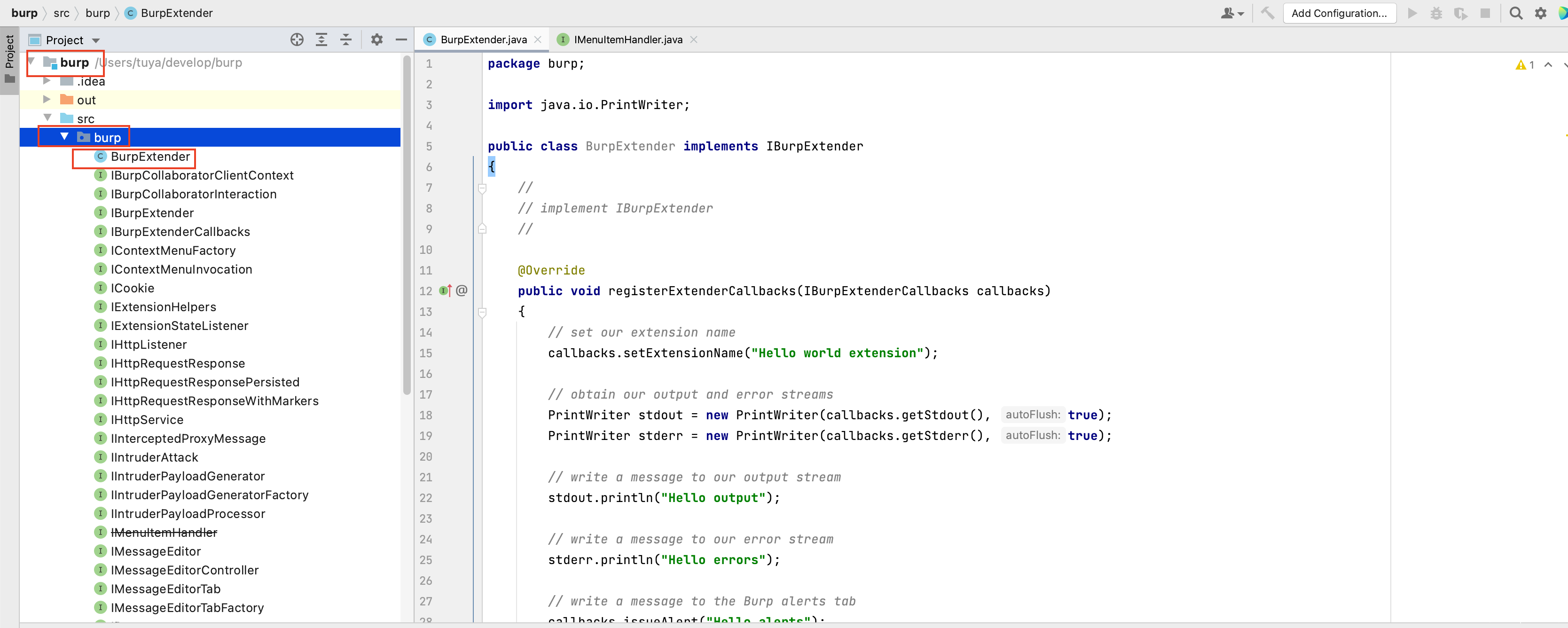
Task: Expand the out folder
Action: click(x=47, y=100)
